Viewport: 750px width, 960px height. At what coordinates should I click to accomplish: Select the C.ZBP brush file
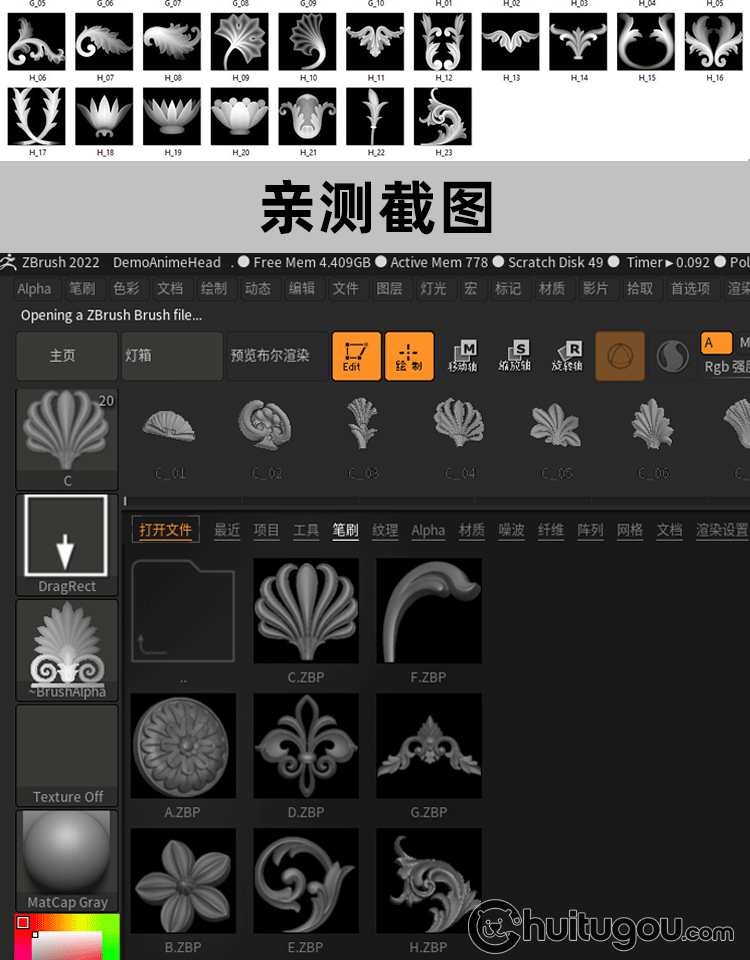coord(306,611)
